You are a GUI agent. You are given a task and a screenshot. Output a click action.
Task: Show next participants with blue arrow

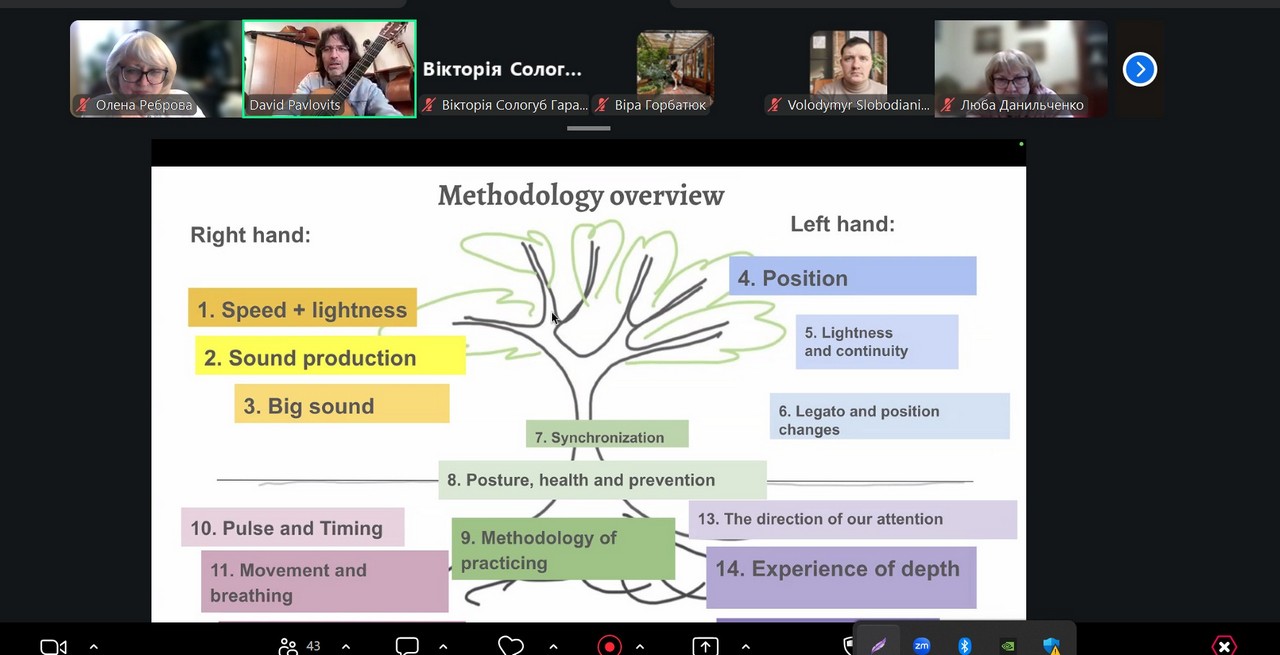tap(1139, 69)
